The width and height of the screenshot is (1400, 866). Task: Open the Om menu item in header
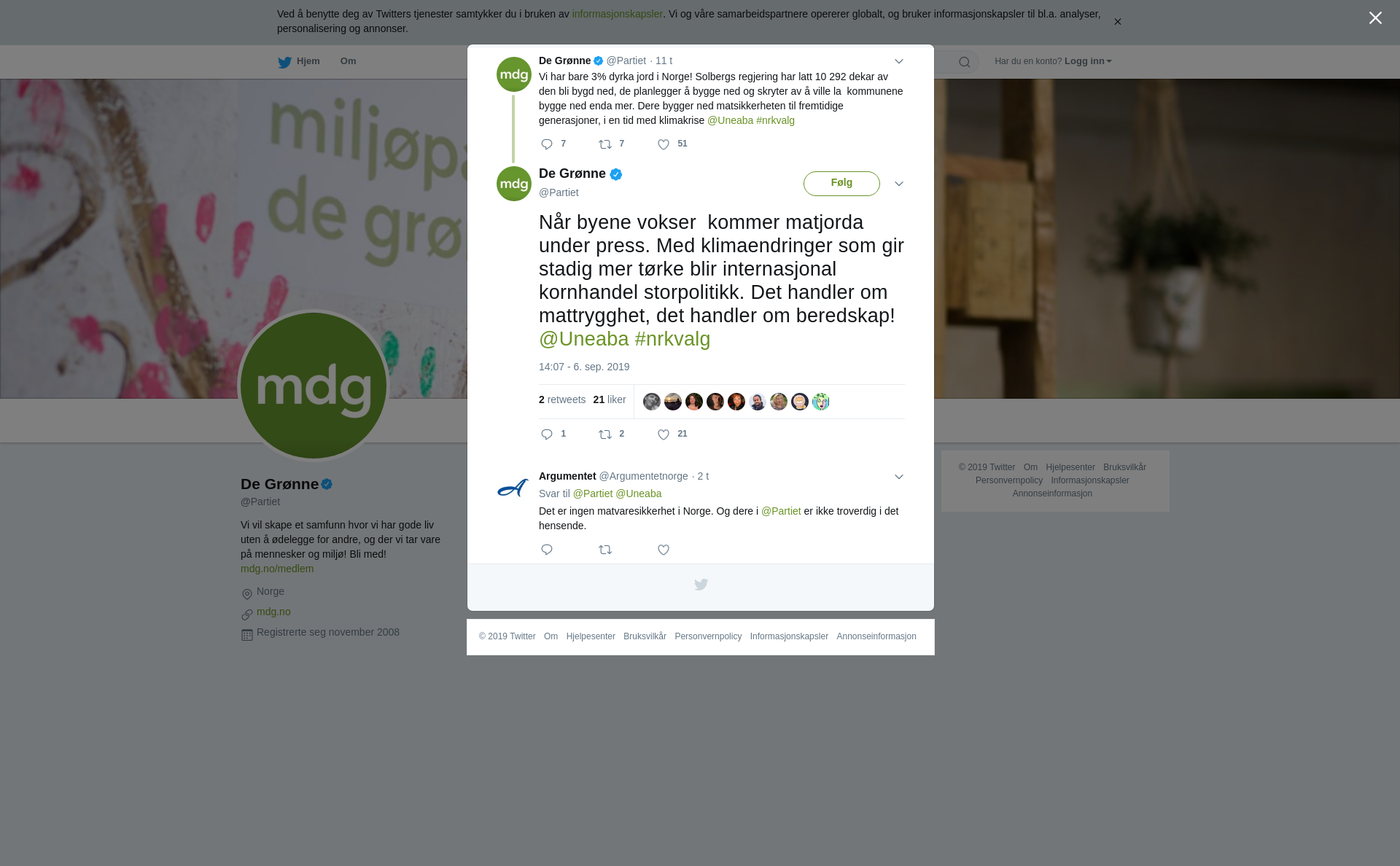(348, 61)
